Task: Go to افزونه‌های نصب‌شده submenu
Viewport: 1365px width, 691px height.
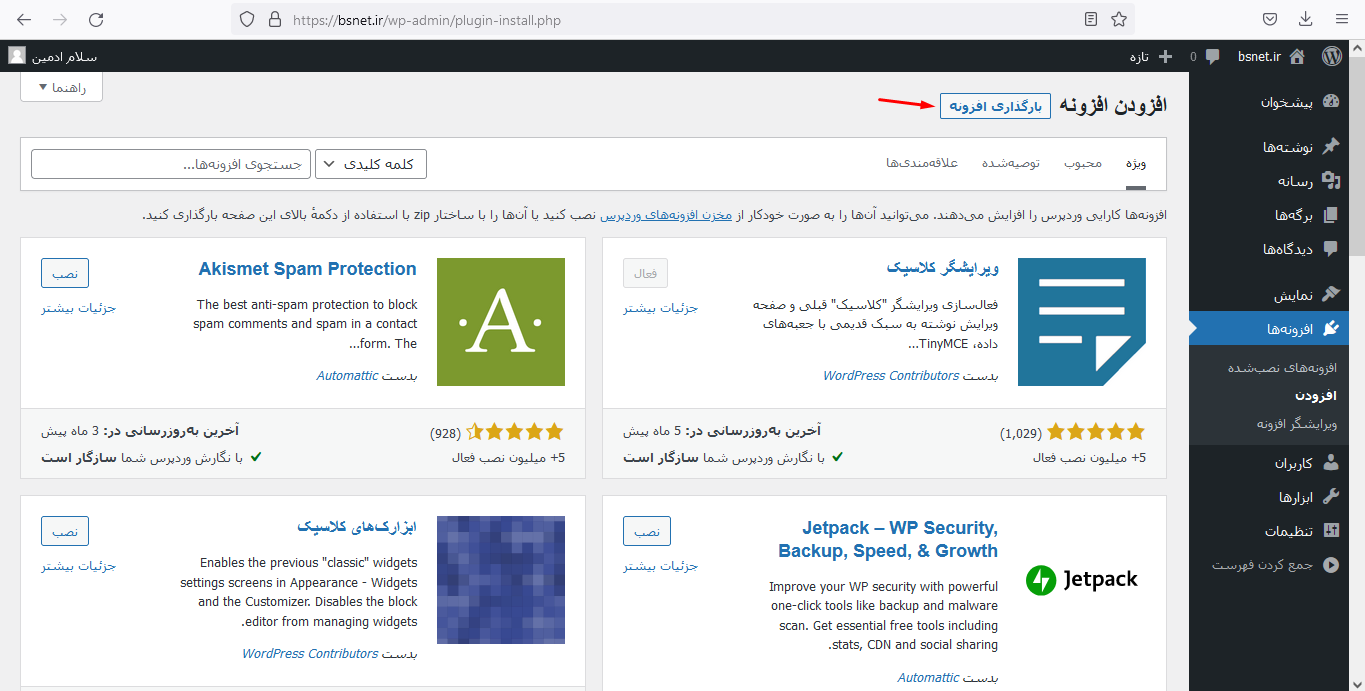Action: (x=1282, y=368)
